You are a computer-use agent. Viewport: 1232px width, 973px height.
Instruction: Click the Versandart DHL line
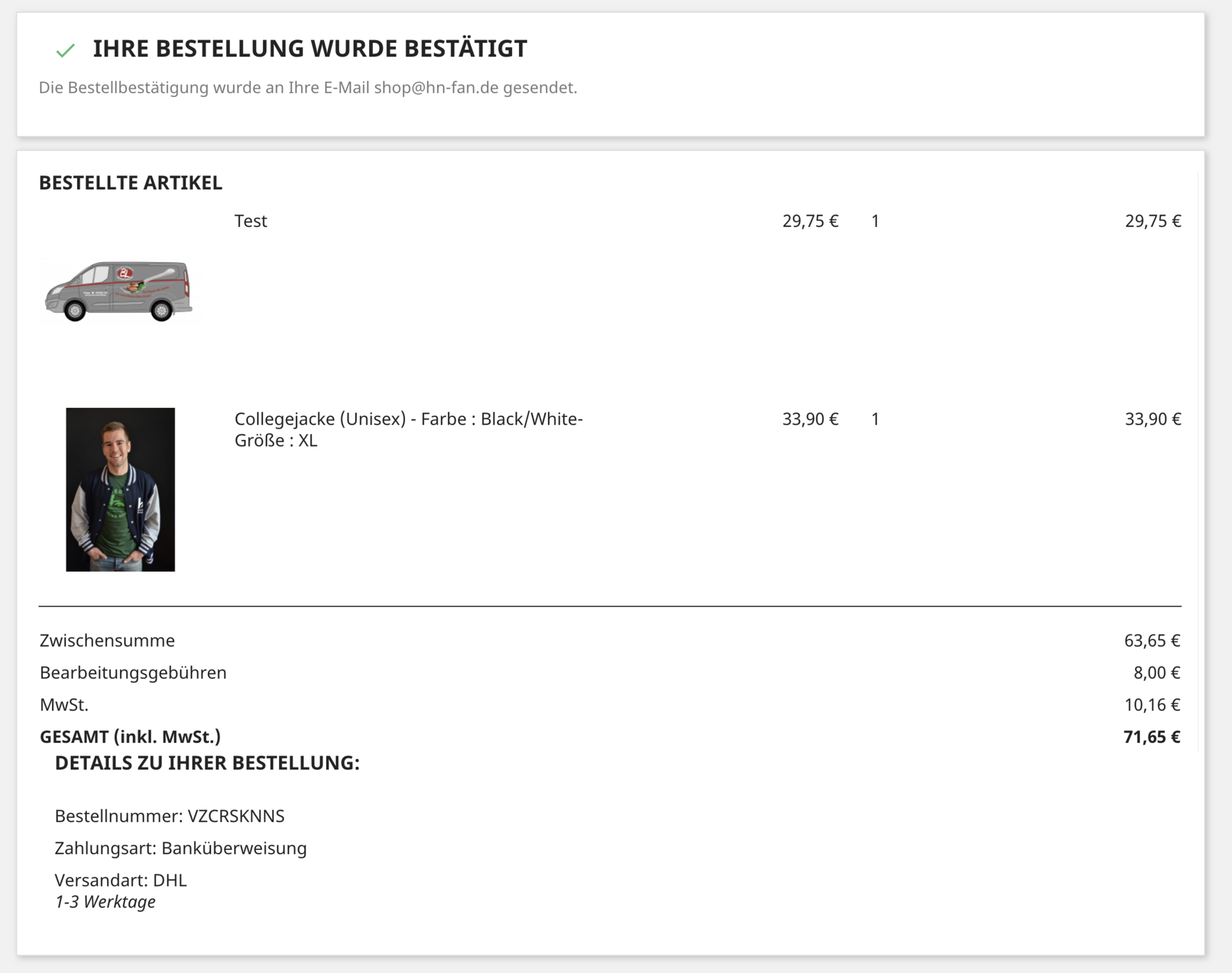point(121,880)
